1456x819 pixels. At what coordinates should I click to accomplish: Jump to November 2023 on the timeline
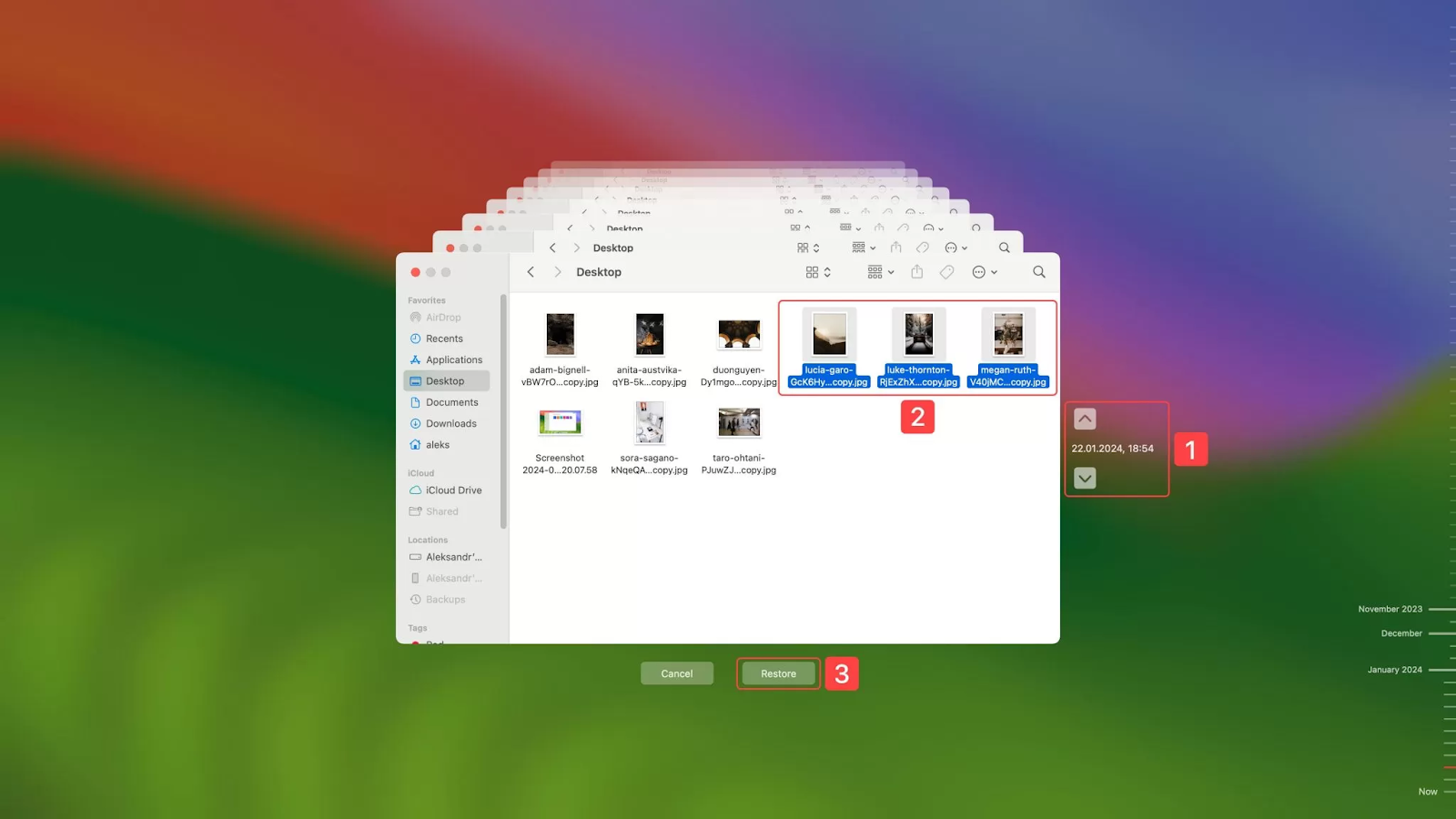[1390, 609]
